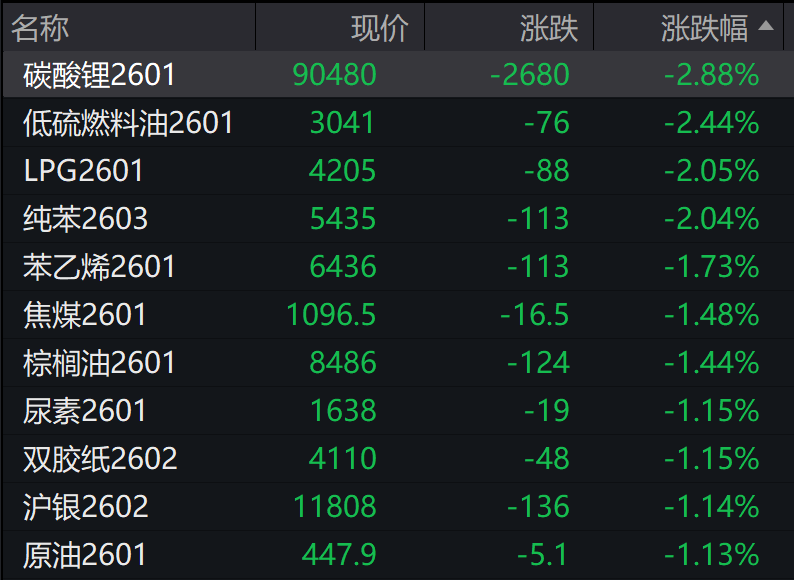Select the 低硫燃料油2601 contract

pyautogui.click(x=128, y=123)
